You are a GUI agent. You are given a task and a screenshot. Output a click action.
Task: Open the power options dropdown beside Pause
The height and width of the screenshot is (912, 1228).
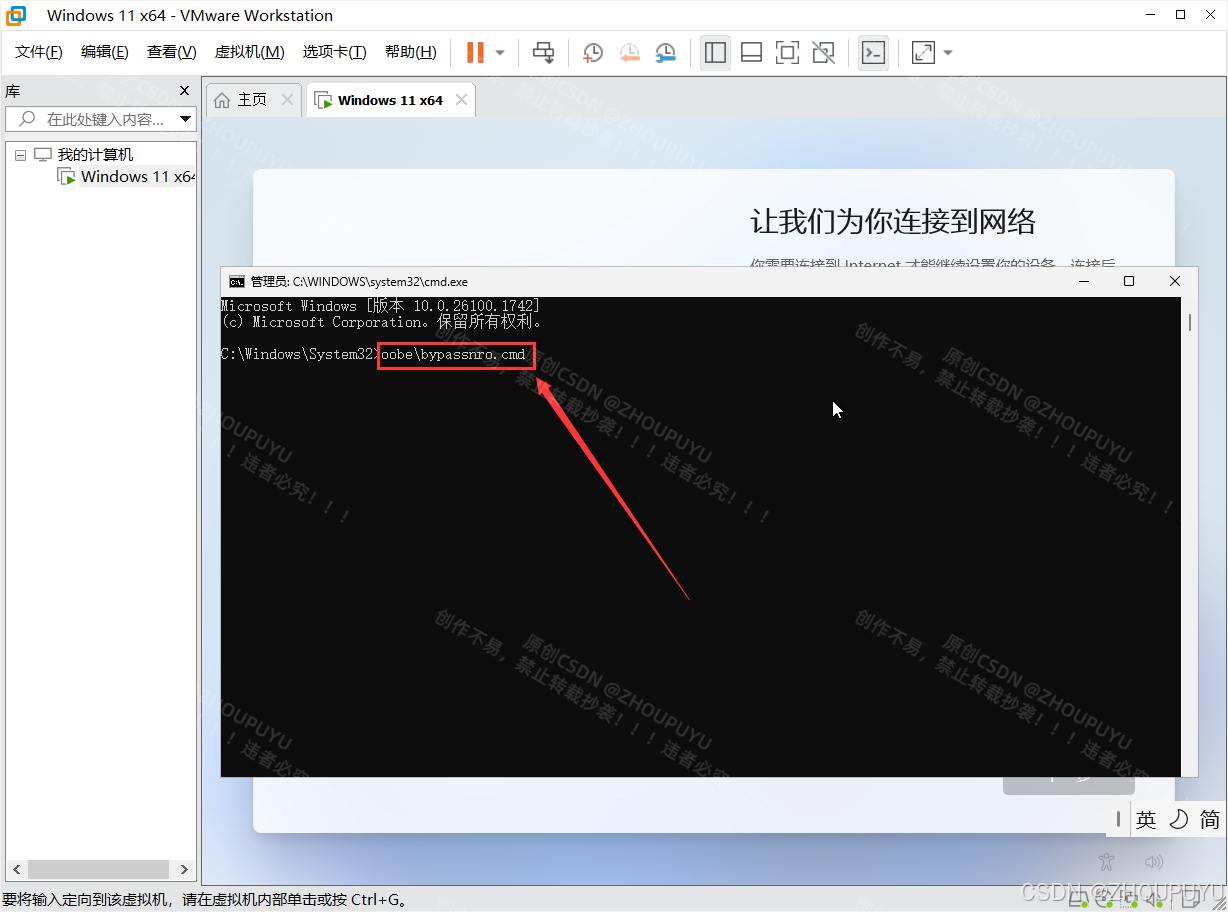500,52
